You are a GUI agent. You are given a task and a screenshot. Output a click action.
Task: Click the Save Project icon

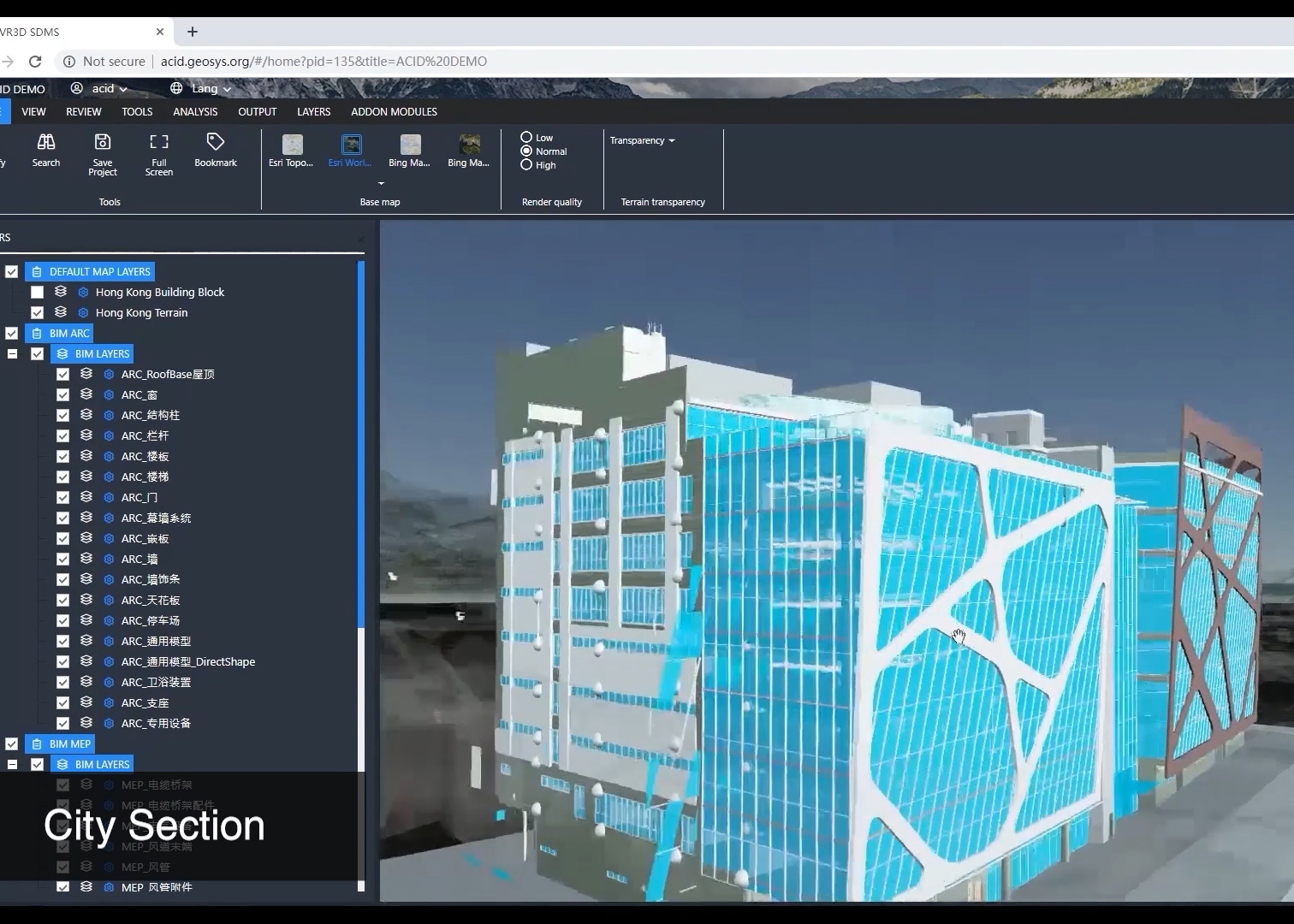pyautogui.click(x=103, y=142)
